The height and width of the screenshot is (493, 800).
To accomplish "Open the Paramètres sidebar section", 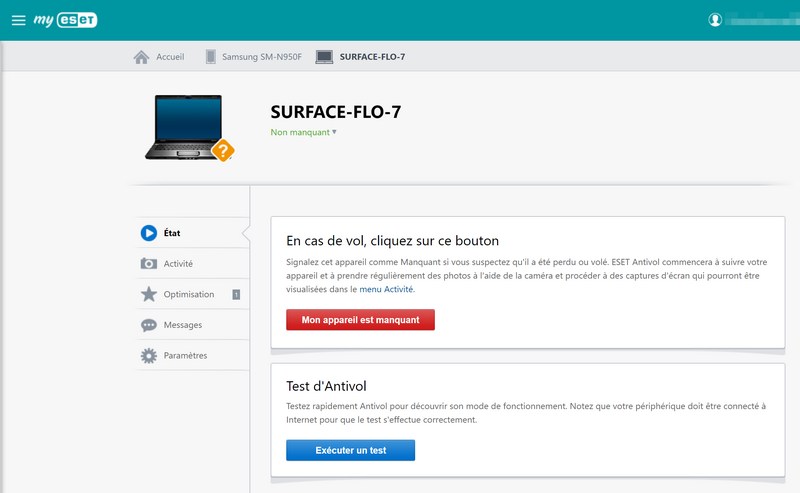I will [193, 355].
